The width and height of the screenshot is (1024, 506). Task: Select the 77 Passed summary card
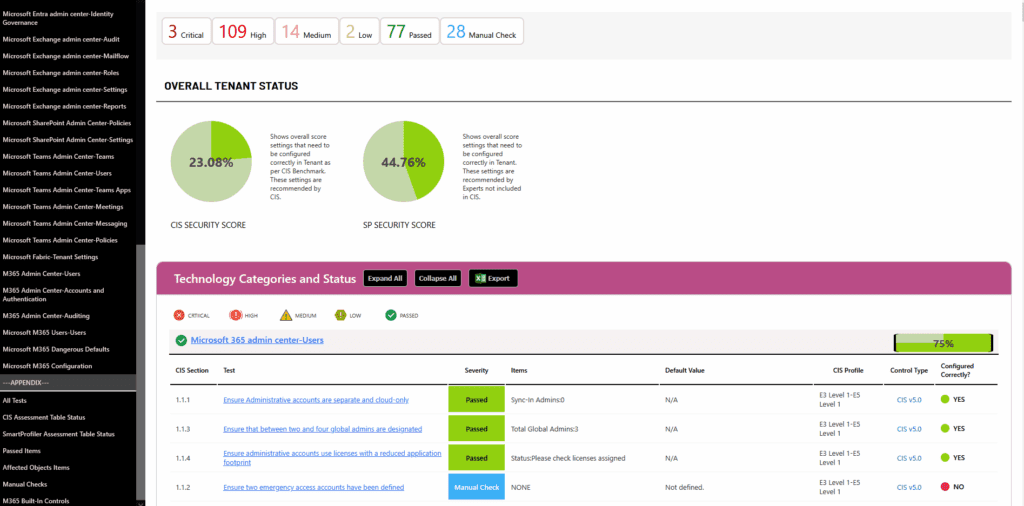click(409, 32)
